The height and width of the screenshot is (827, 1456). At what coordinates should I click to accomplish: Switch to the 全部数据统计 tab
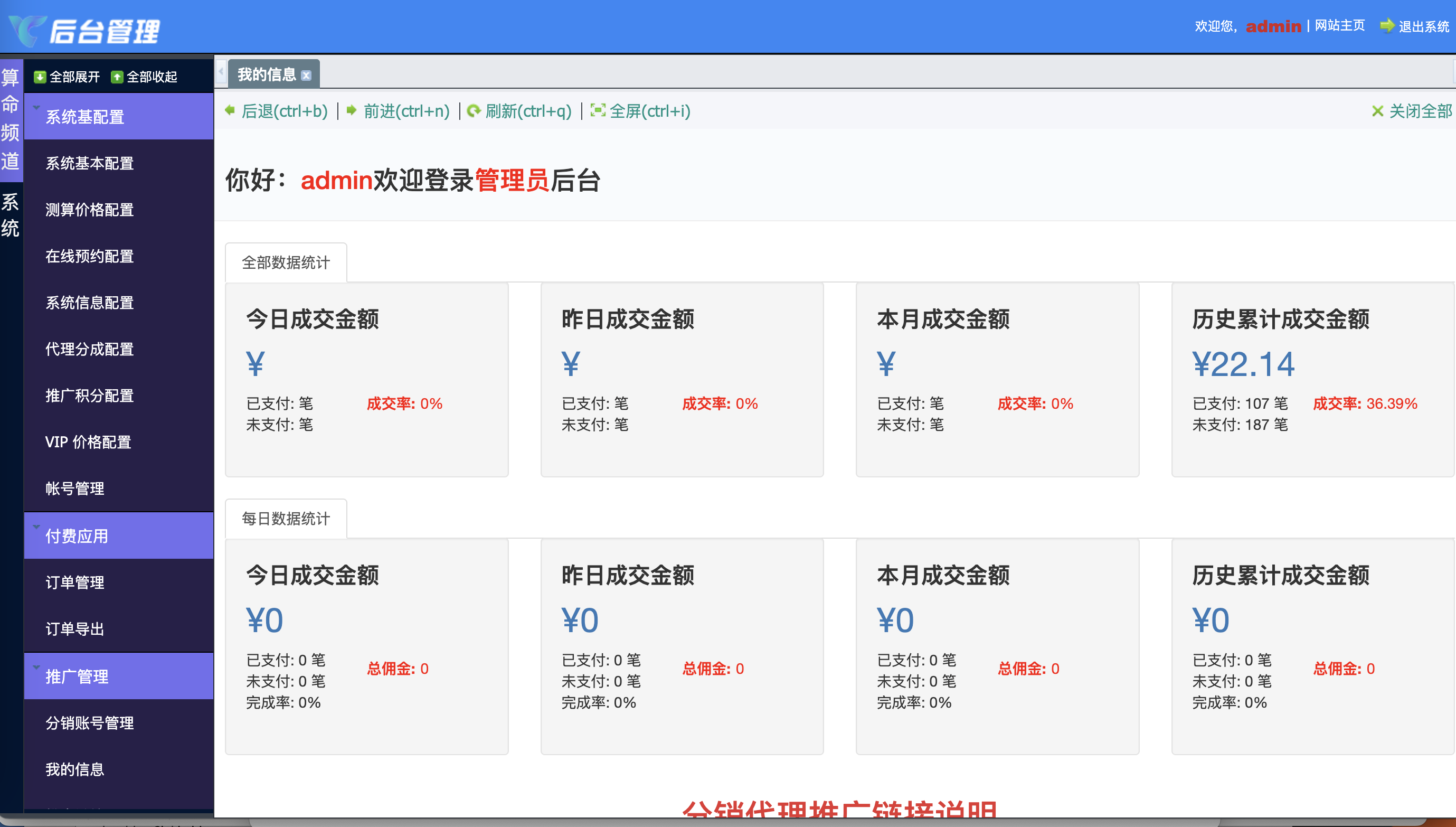click(x=286, y=262)
